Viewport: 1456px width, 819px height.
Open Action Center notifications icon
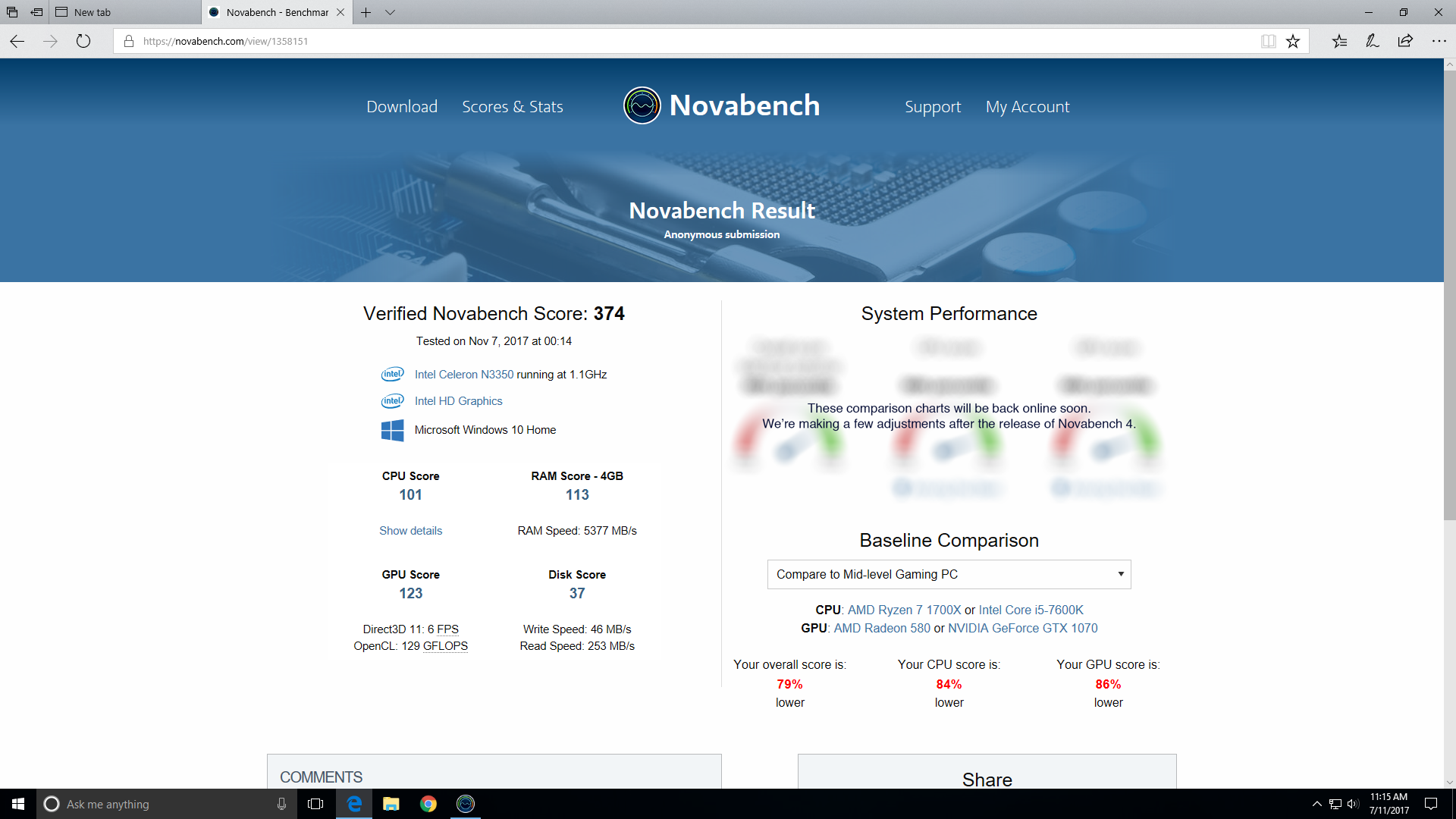(x=1431, y=804)
